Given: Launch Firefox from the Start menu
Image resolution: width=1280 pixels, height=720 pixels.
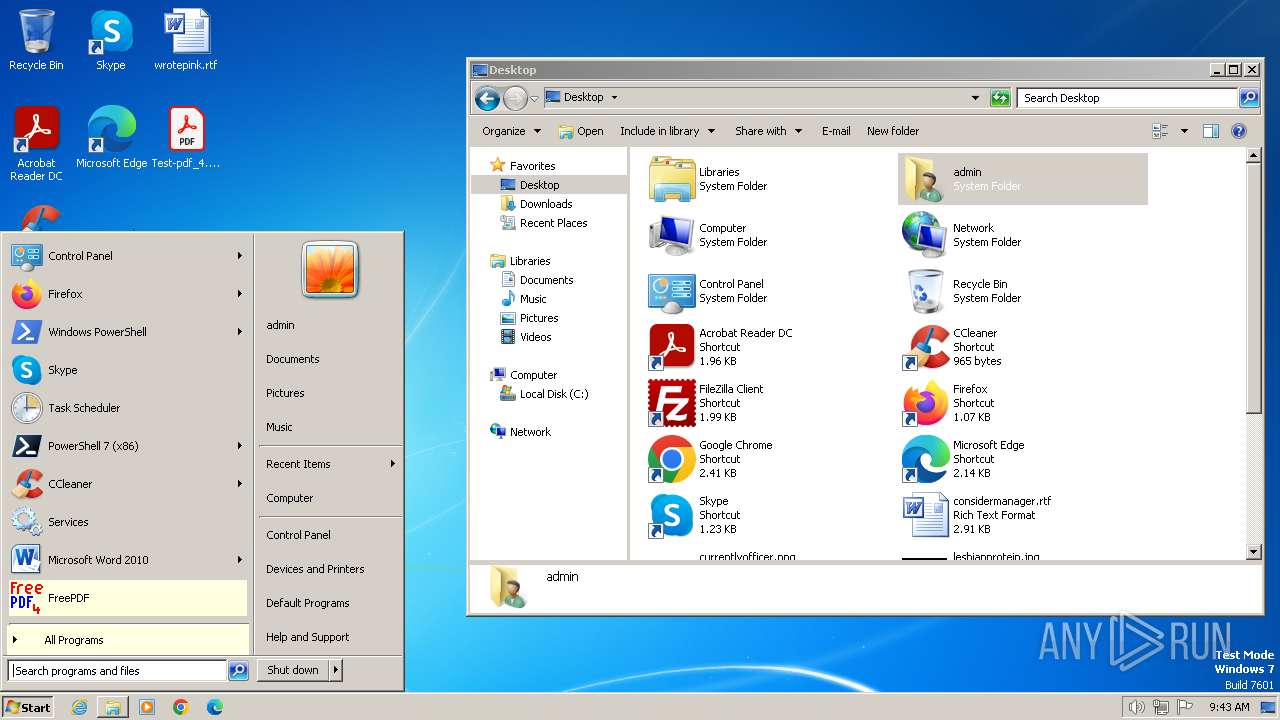Looking at the screenshot, I should [x=128, y=294].
